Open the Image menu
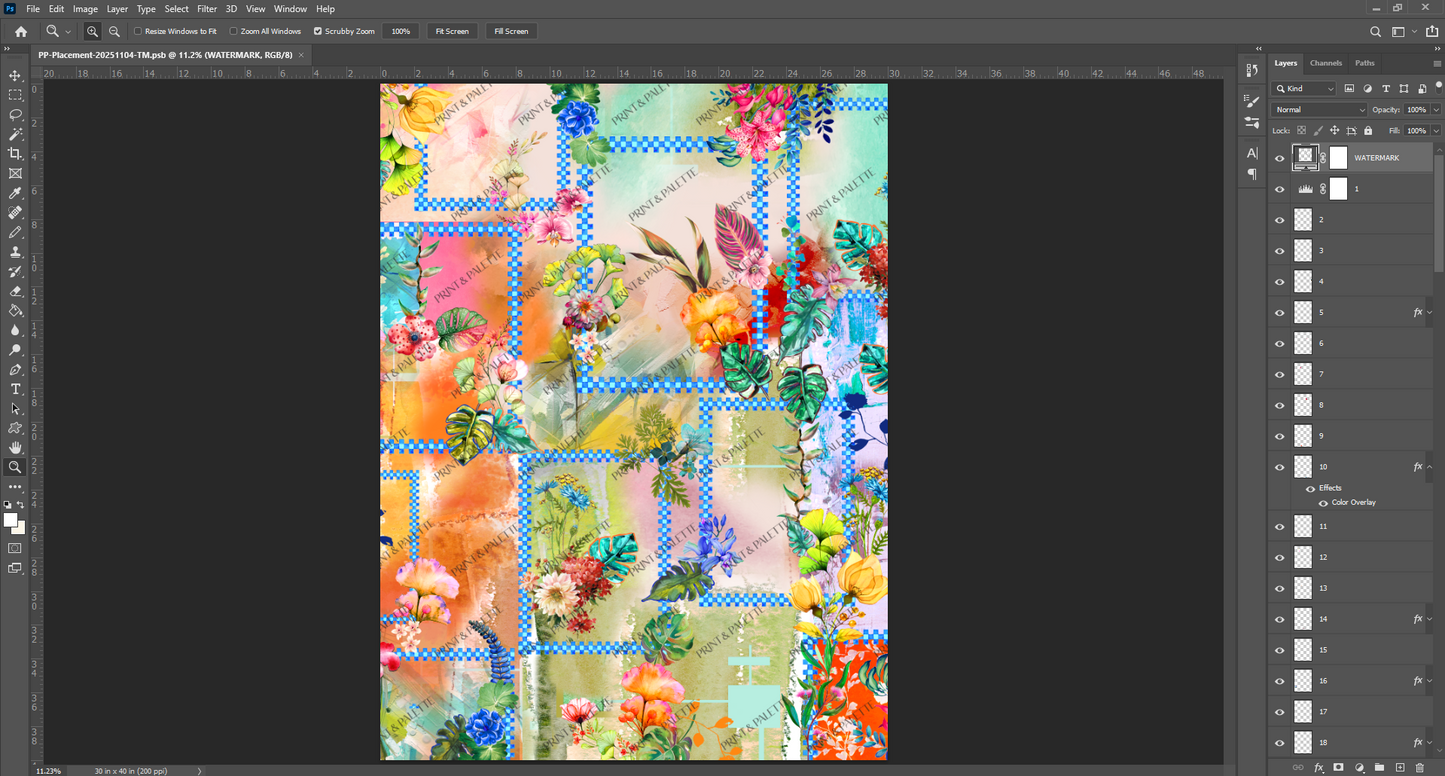The height and width of the screenshot is (776, 1445). [x=85, y=9]
